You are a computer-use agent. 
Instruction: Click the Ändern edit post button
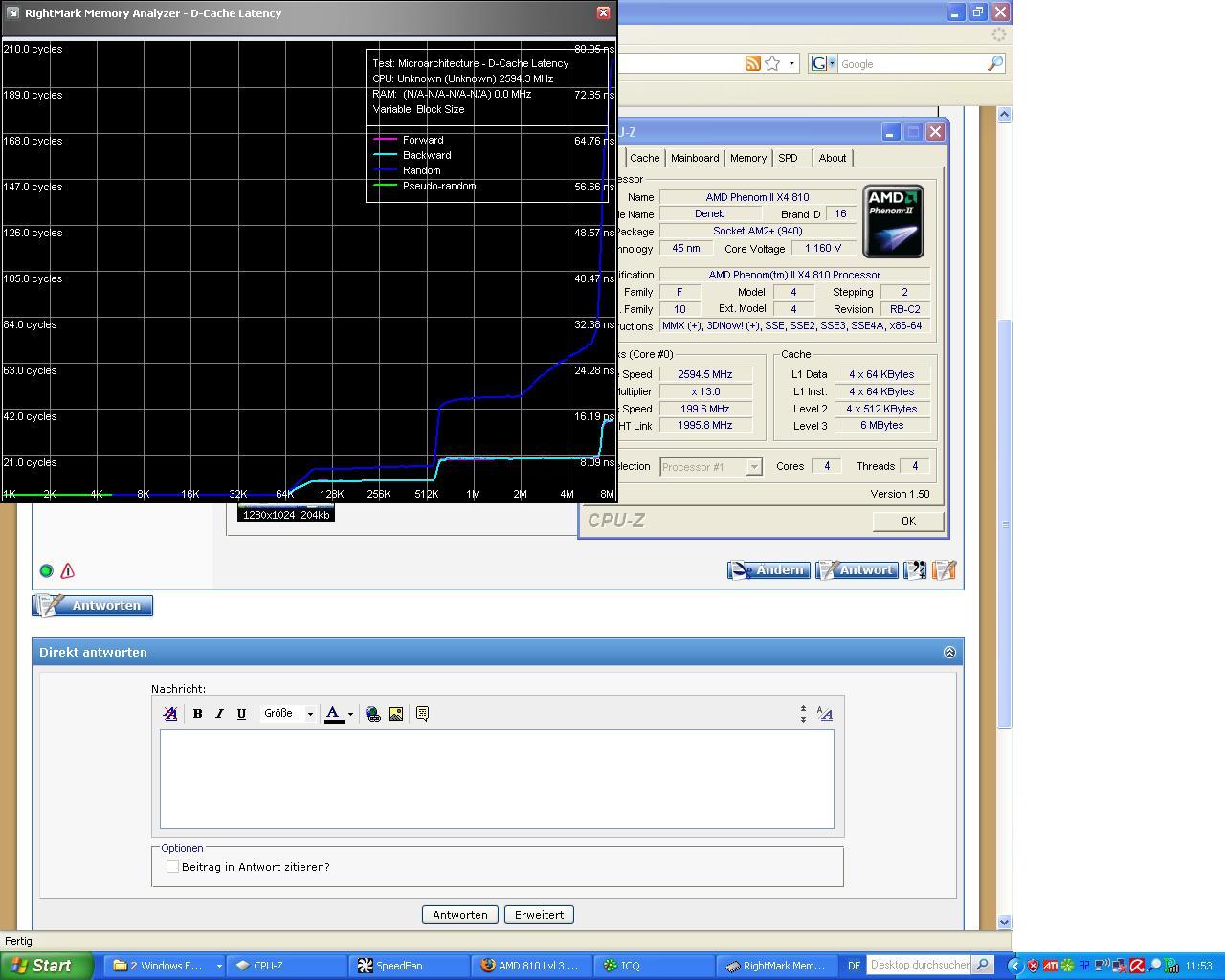click(768, 570)
